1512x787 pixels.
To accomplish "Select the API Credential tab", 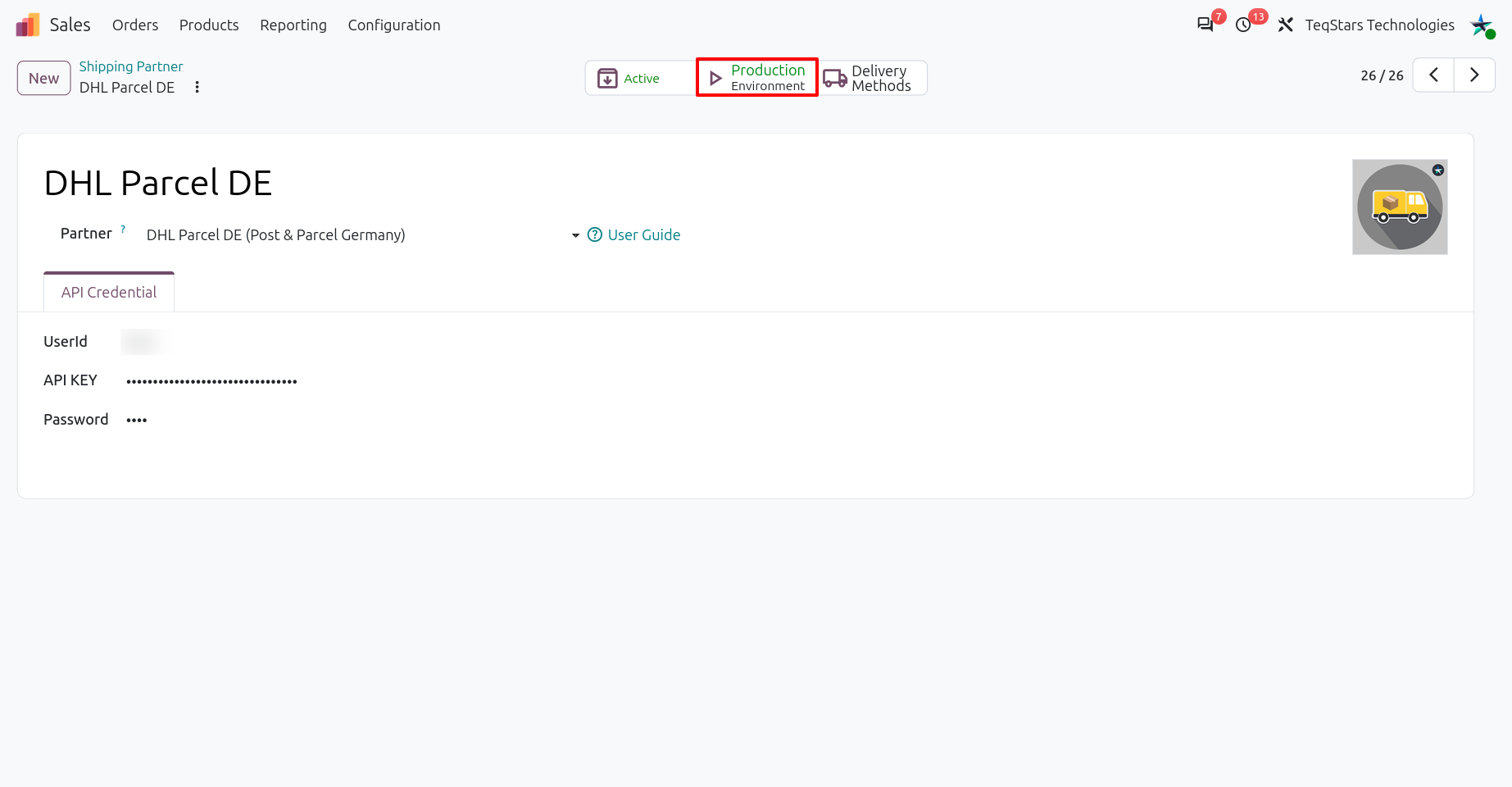I will (x=109, y=292).
